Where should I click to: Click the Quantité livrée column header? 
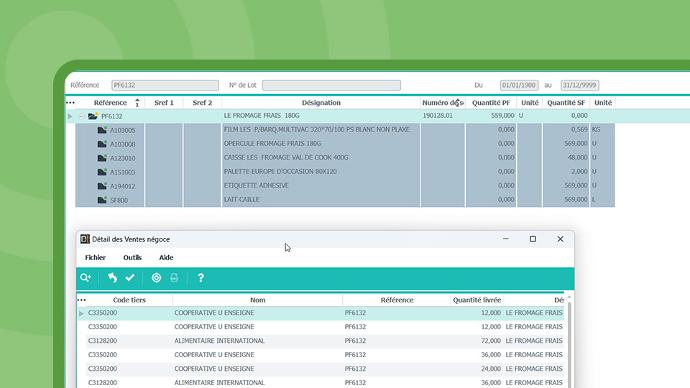tap(477, 300)
